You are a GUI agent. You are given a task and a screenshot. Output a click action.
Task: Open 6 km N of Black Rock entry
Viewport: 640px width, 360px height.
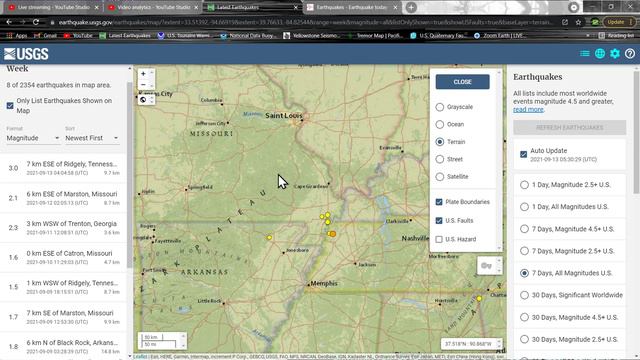tap(63, 347)
